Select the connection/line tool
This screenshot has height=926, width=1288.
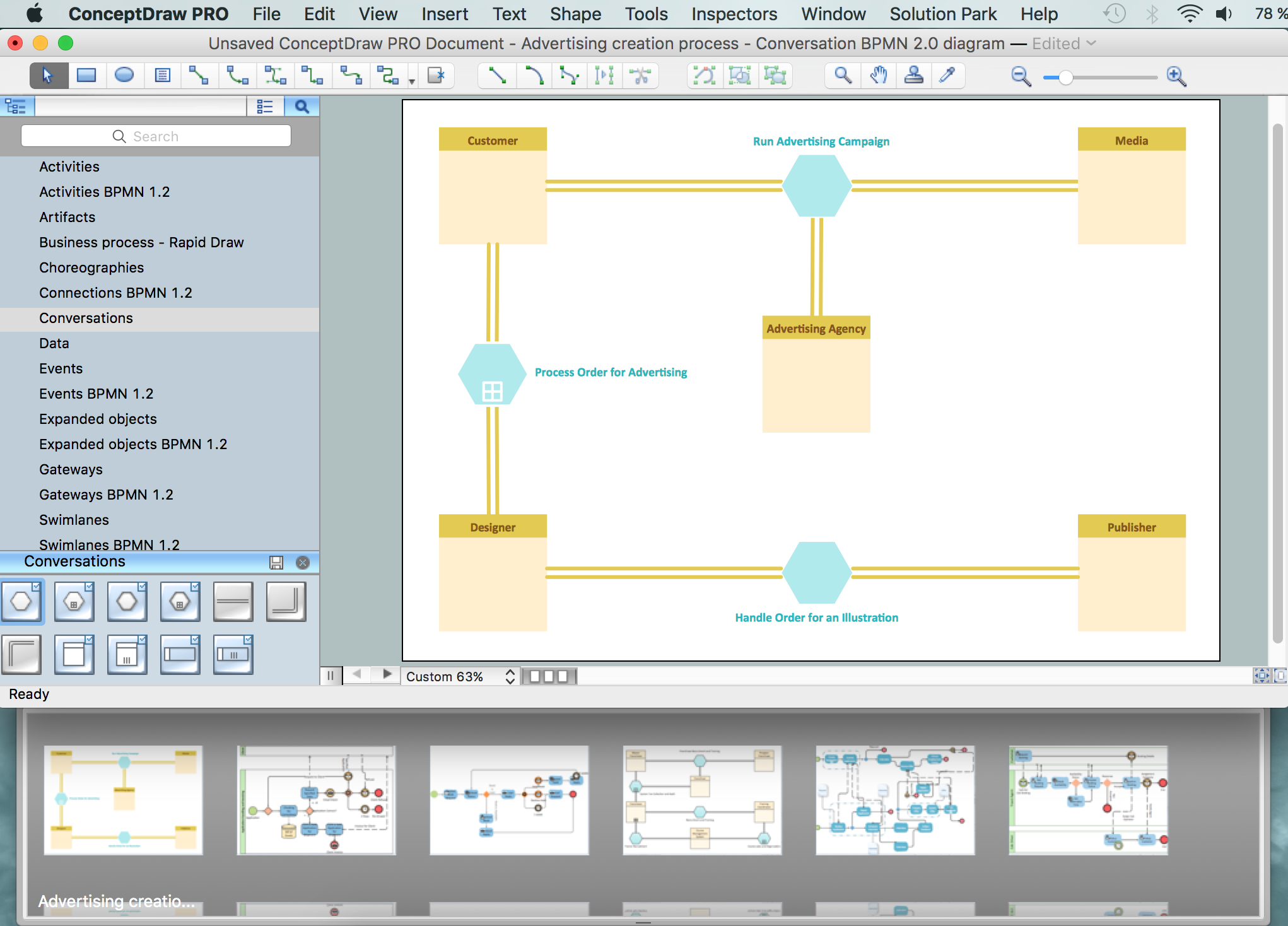[497, 75]
